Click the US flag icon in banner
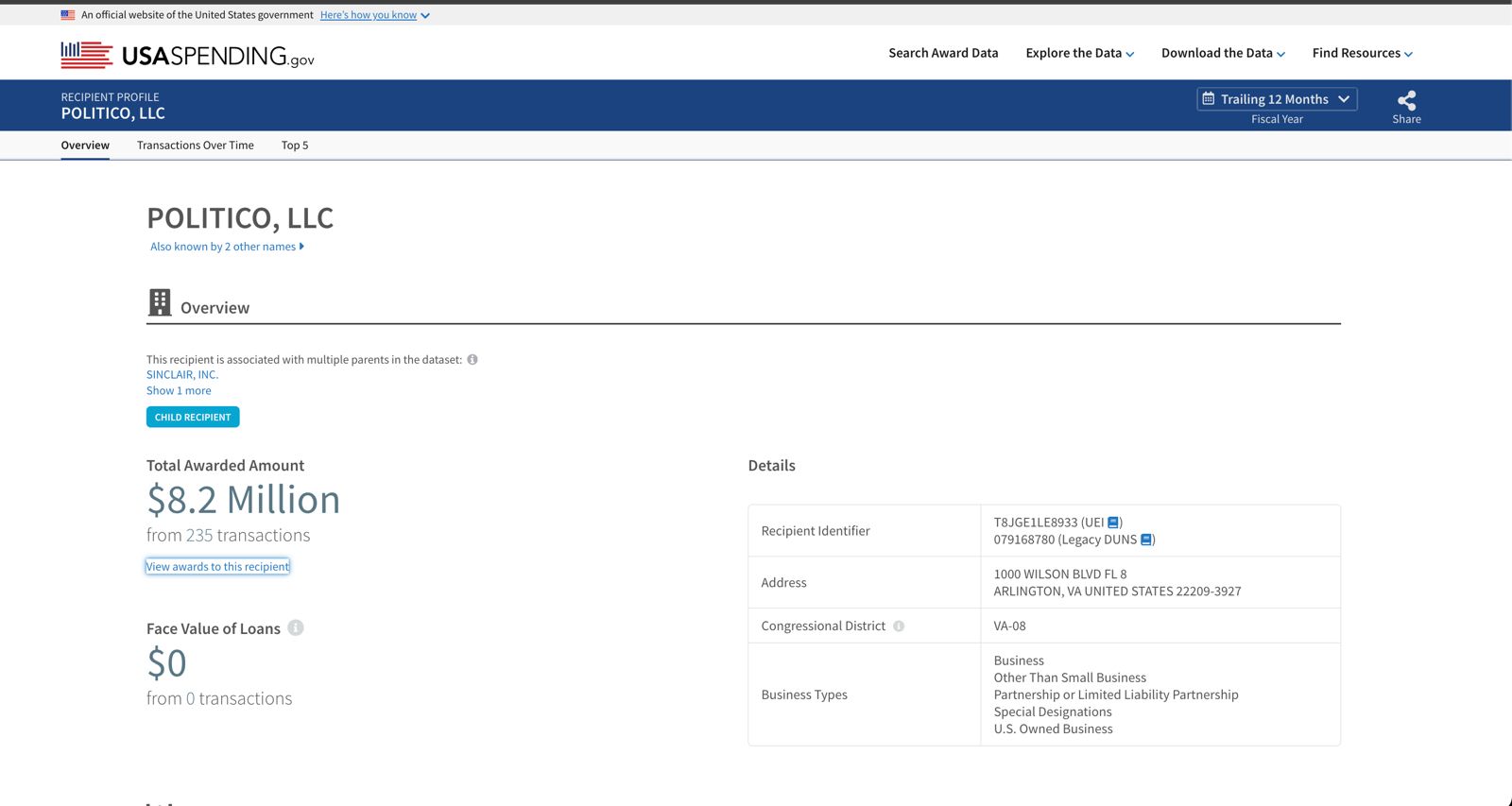The width and height of the screenshot is (1512, 806). (68, 15)
